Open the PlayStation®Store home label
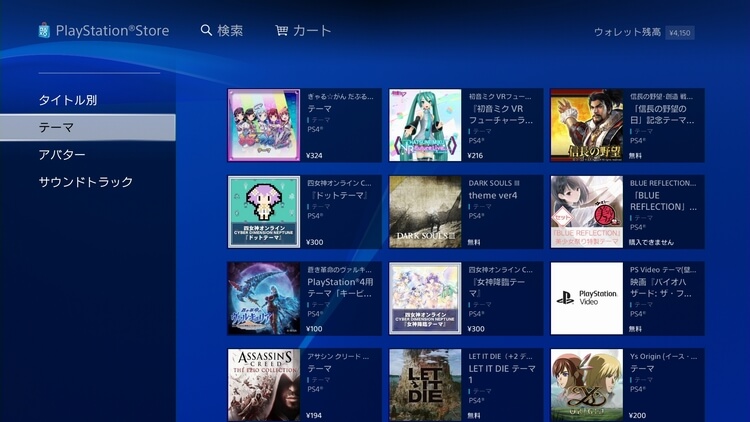750x422 pixels. 112,31
